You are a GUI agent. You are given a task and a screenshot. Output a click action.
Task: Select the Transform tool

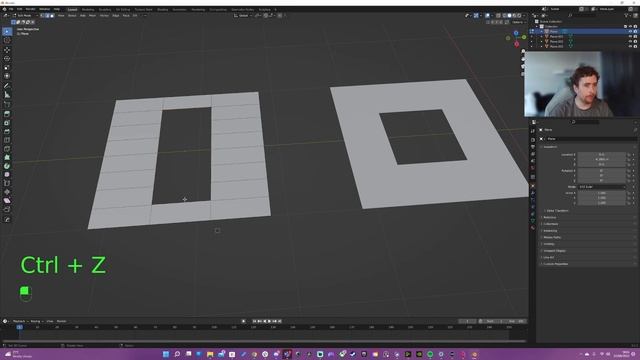(7, 76)
